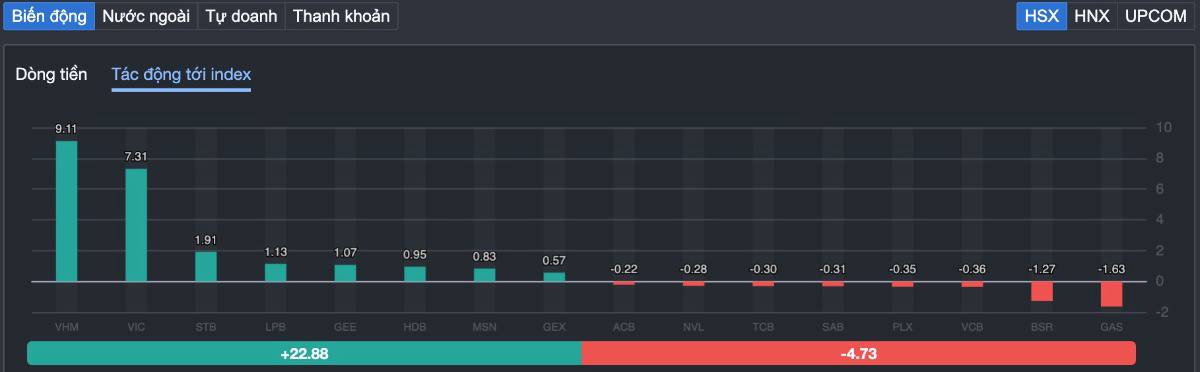Click the NVL ticker label
The image size is (1200, 372).
click(693, 327)
